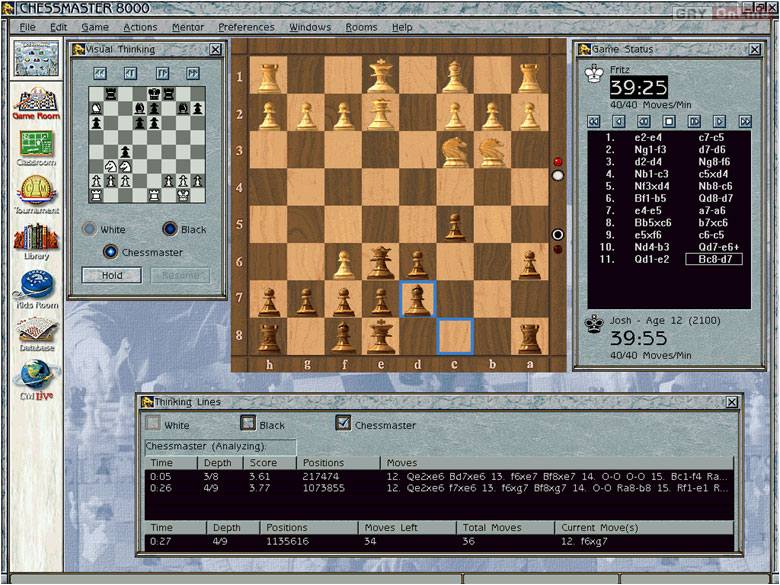Viewport: 780px width, 585px height.
Task: Open the File menu
Action: [x=27, y=27]
